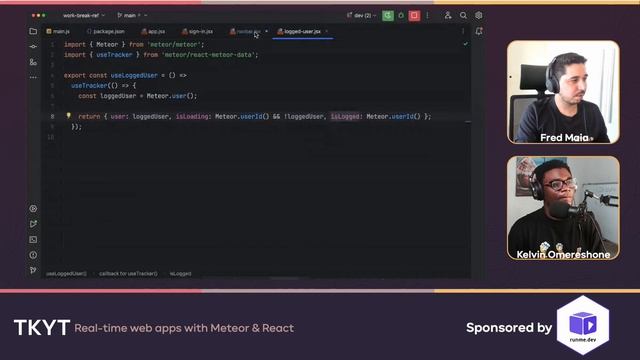
Task: Click the runme.dev sponsor logo
Action: (x=583, y=325)
